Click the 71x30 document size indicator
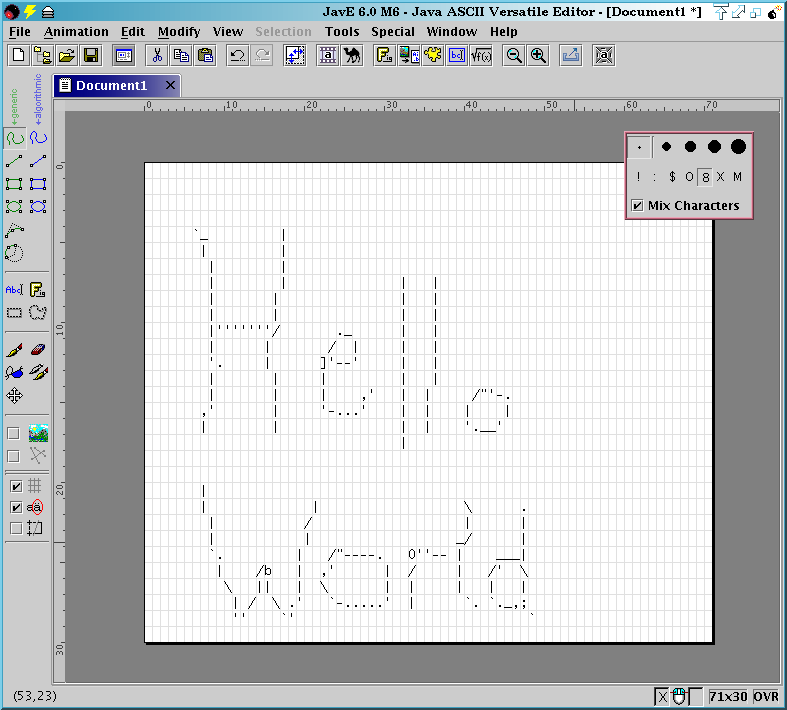Image resolution: width=787 pixels, height=710 pixels. click(x=728, y=696)
